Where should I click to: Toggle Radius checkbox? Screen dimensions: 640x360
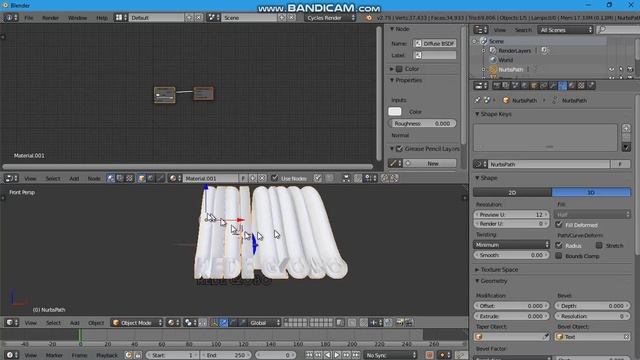click(559, 245)
